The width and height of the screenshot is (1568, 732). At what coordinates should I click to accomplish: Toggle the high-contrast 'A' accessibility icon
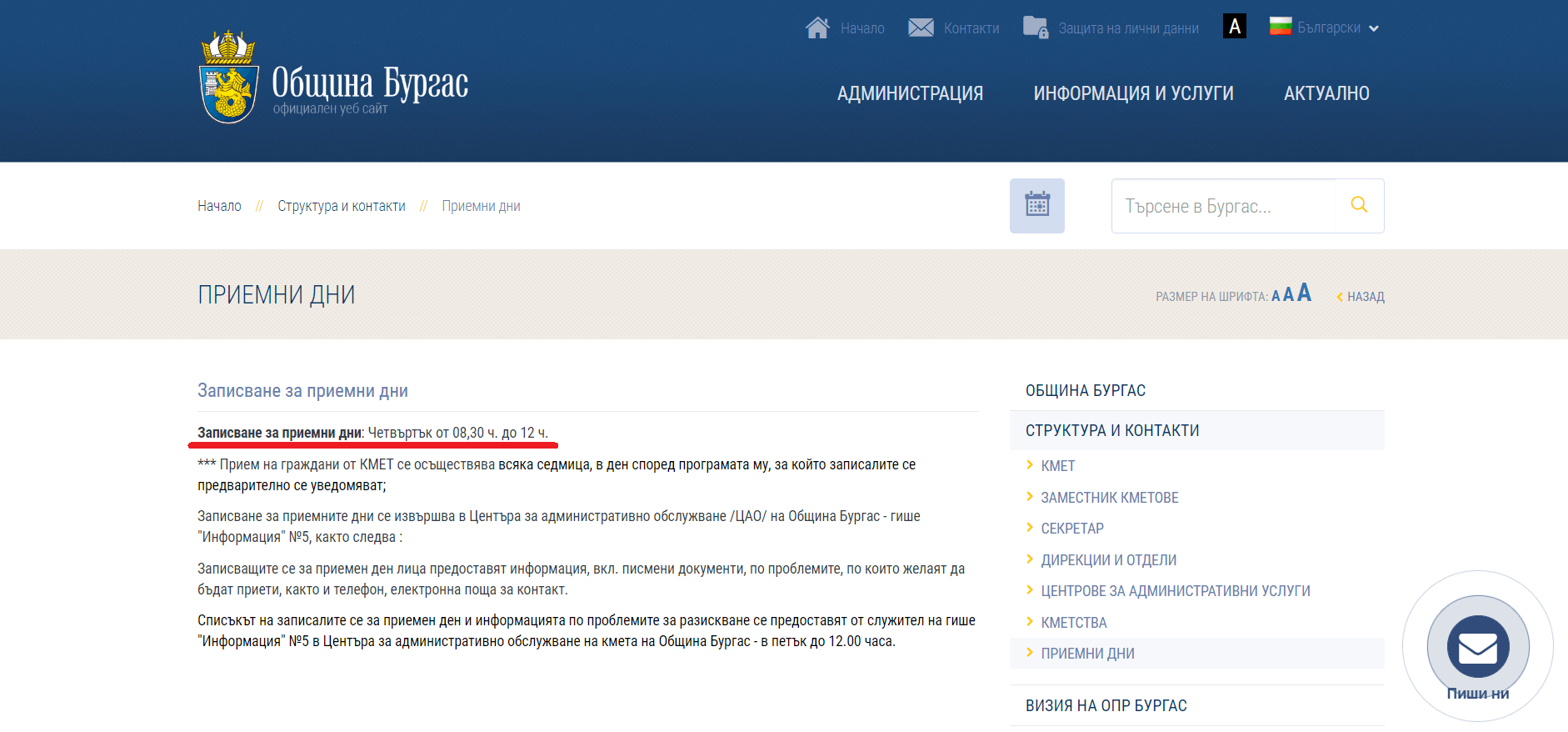click(x=1234, y=27)
